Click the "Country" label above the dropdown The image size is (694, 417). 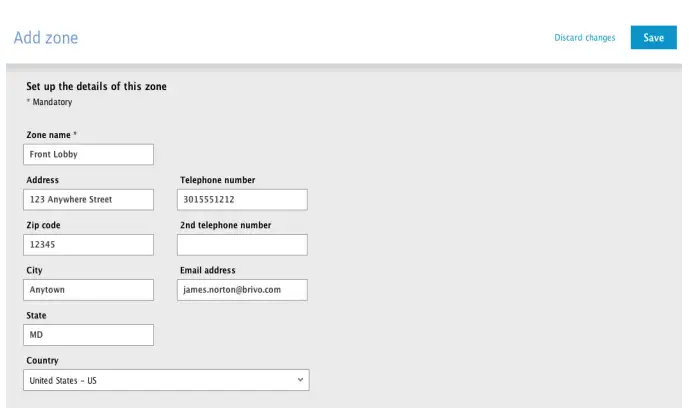pyautogui.click(x=42, y=361)
